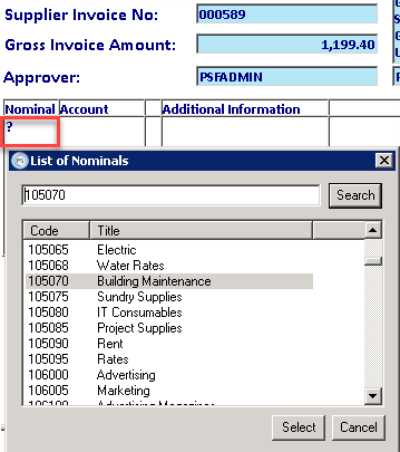The image size is (400, 452).
Task: Click the Search button
Action: [x=355, y=195]
